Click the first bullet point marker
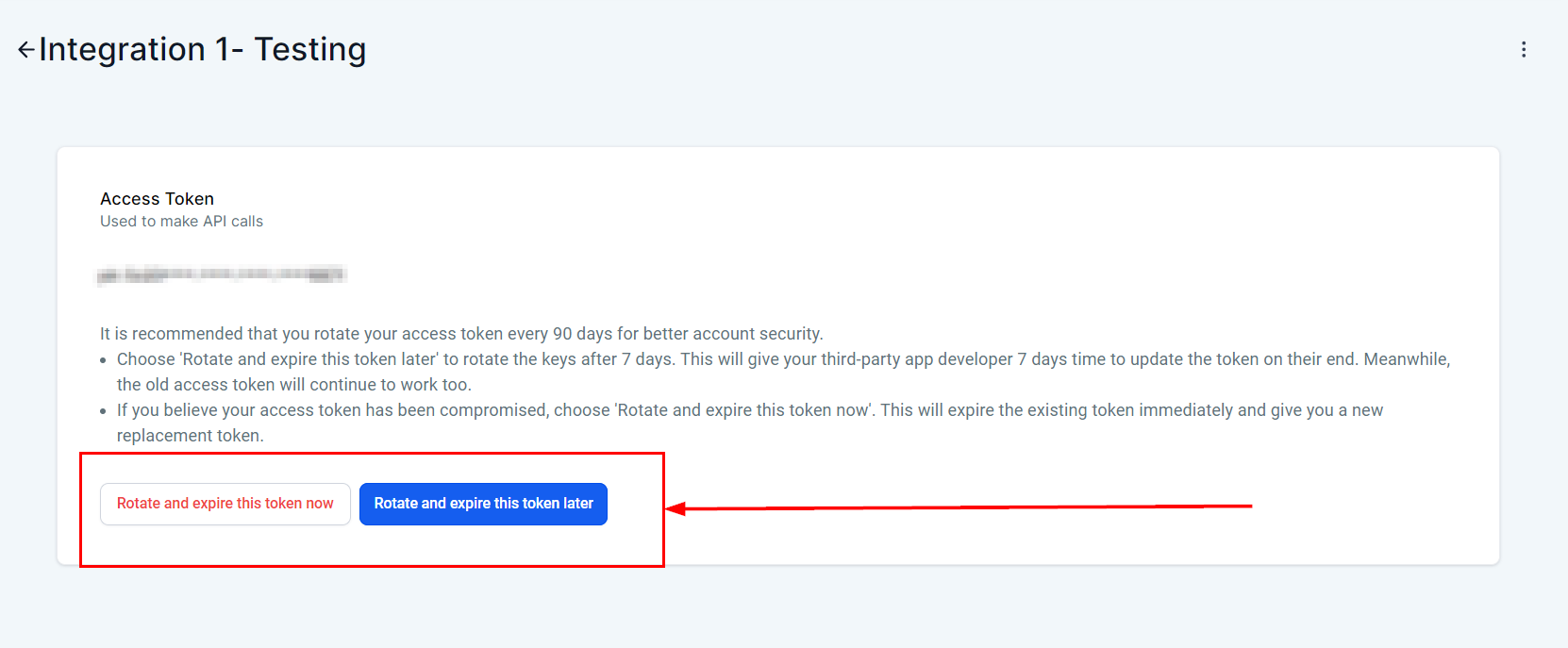The image size is (1568, 648). point(104,360)
